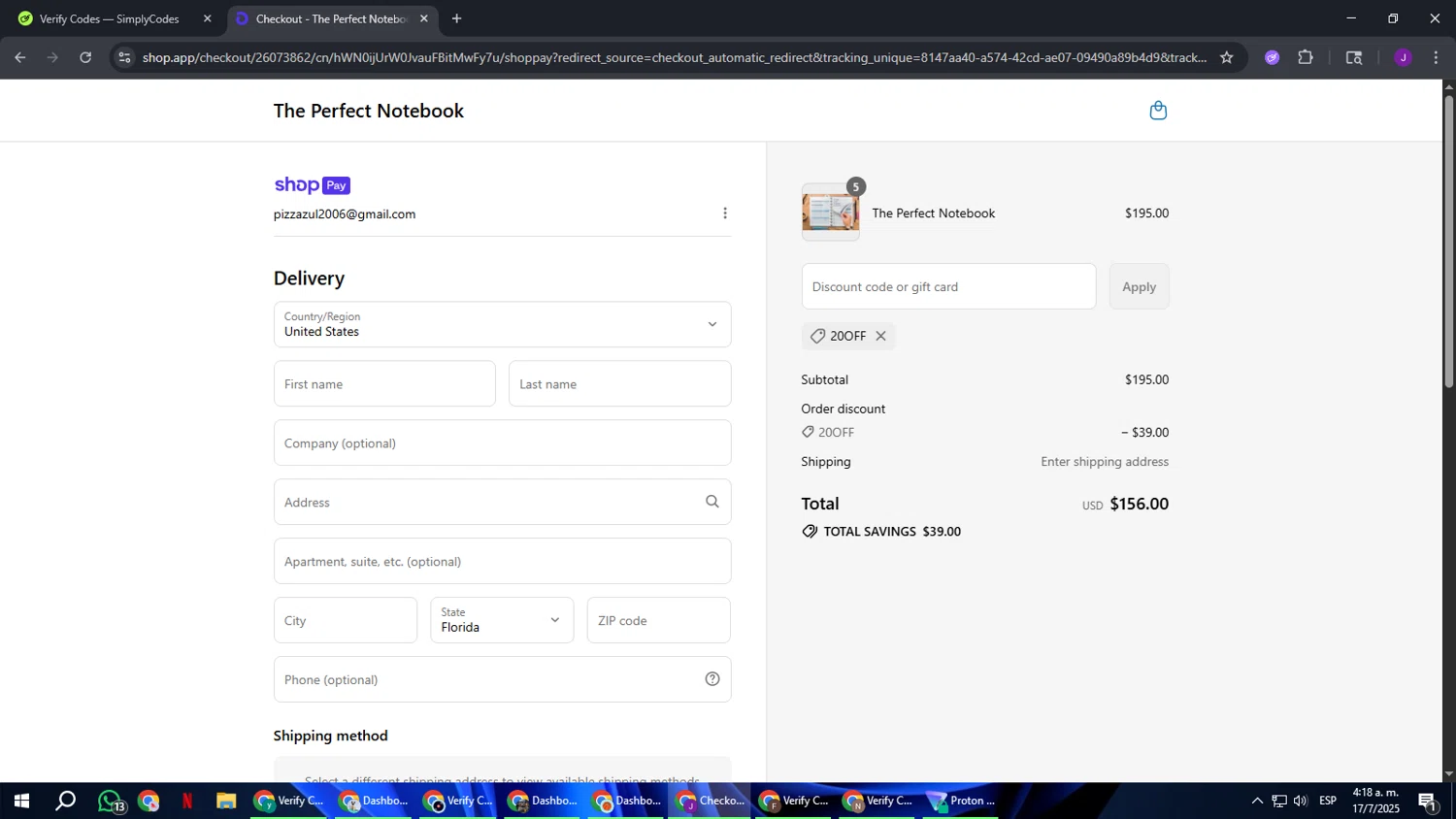Close the Verify Codes SimplyCodes tab
The height and width of the screenshot is (819, 1456).
tap(207, 18)
